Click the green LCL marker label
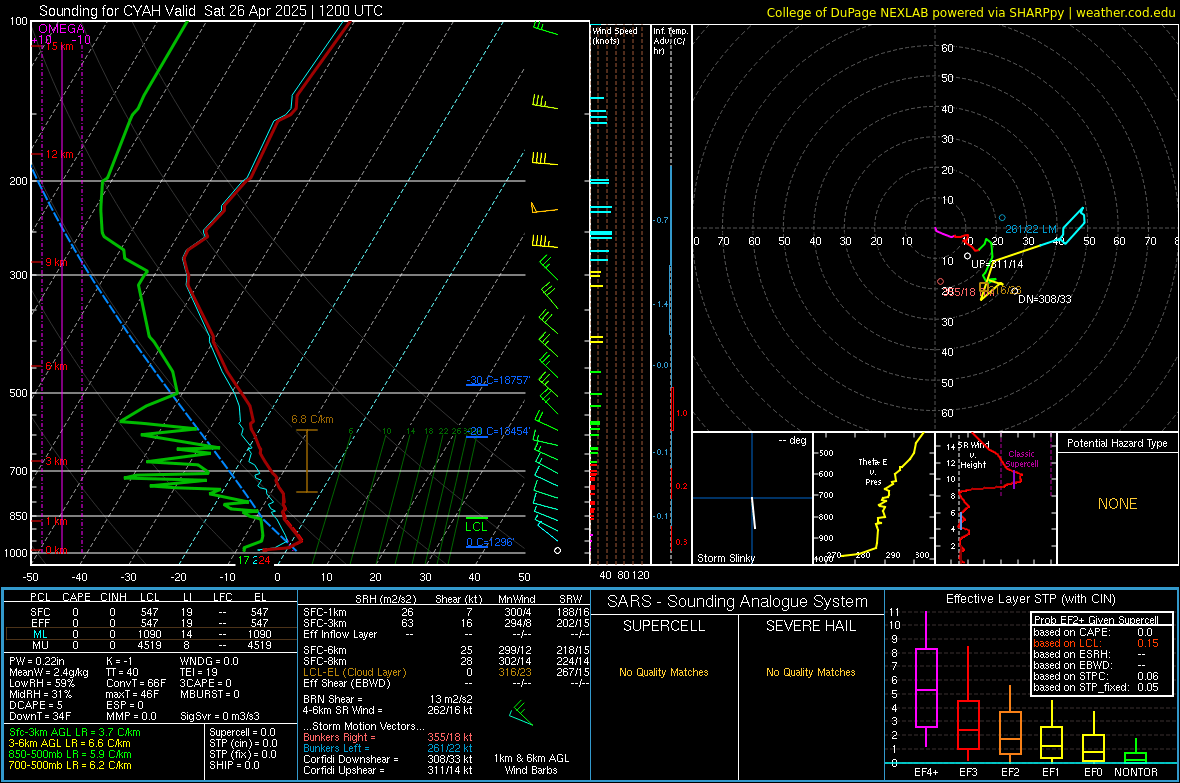 [476, 527]
